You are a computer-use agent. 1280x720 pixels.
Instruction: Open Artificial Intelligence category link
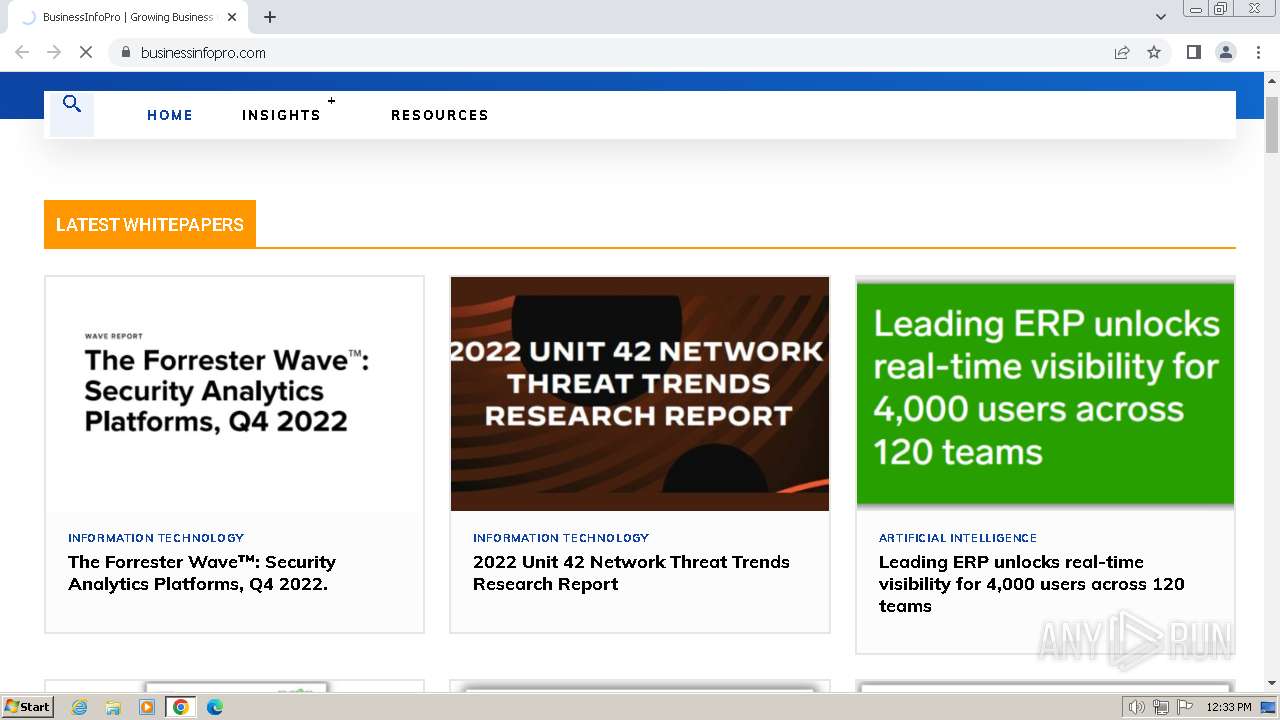958,538
